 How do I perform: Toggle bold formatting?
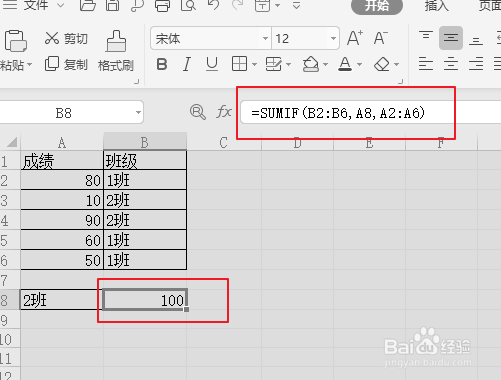(x=162, y=64)
